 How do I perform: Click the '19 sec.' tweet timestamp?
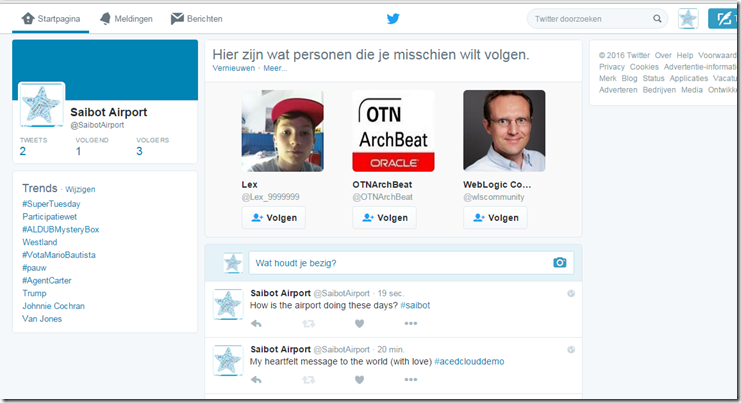[391, 293]
